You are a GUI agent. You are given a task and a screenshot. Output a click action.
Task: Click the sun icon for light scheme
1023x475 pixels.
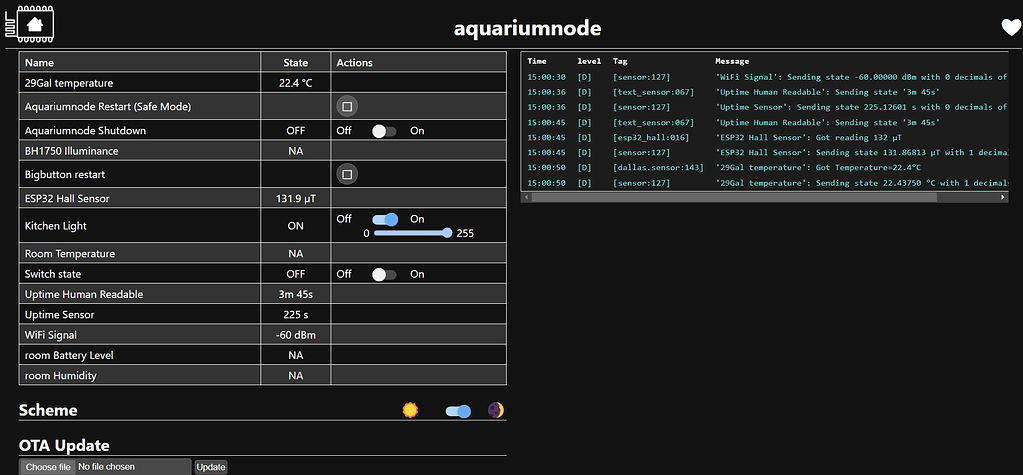(409, 410)
